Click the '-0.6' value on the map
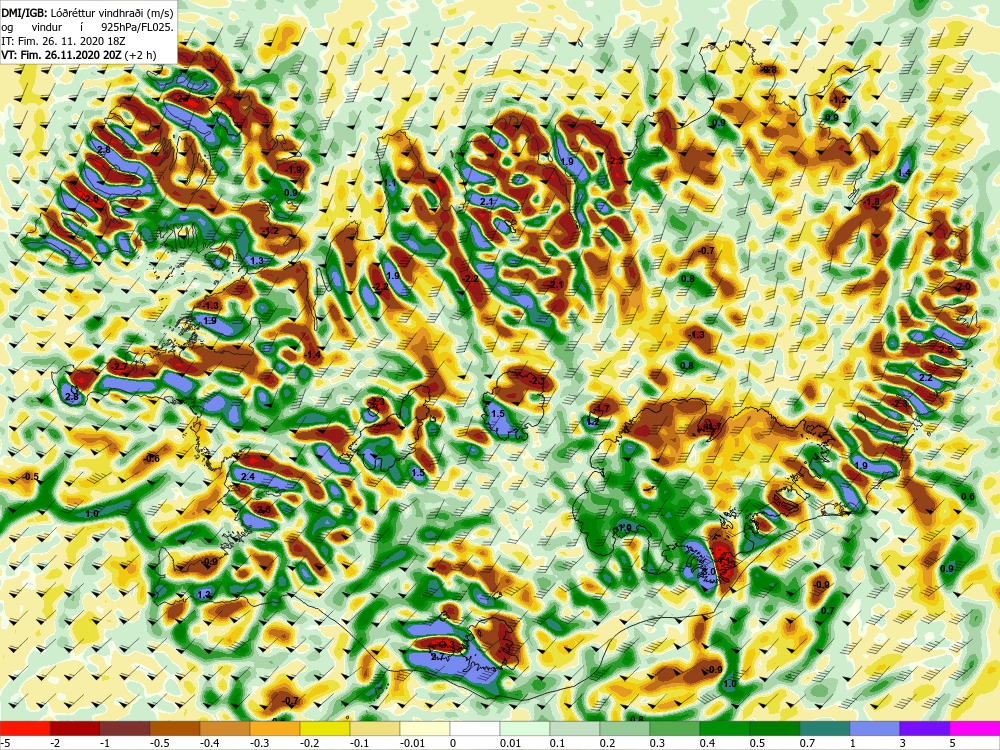This screenshot has width=1000, height=750. pyautogui.click(x=151, y=459)
